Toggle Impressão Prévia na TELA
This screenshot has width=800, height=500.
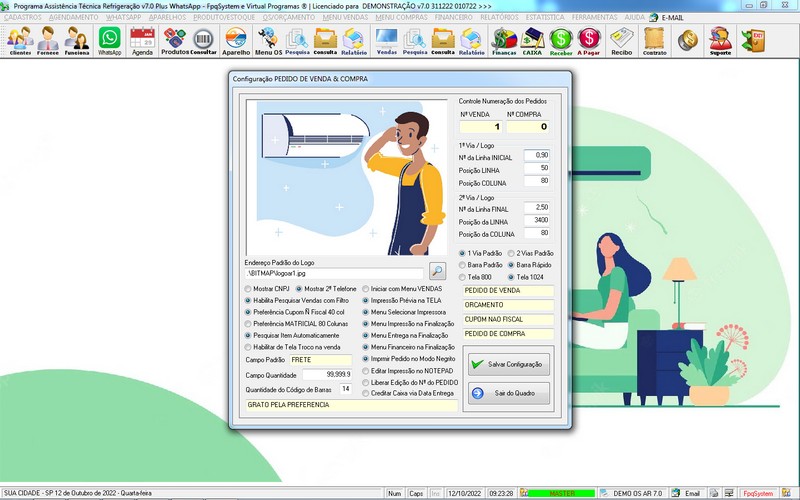[x=402, y=301]
